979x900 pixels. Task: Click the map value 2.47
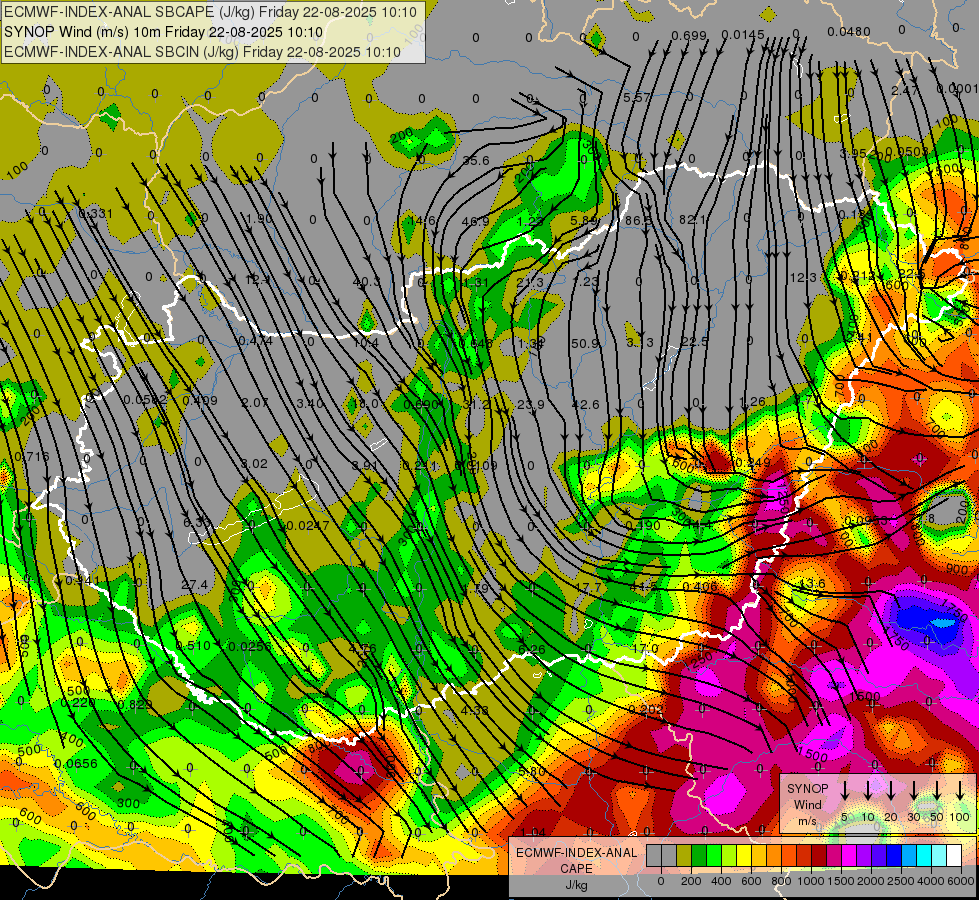(x=905, y=91)
